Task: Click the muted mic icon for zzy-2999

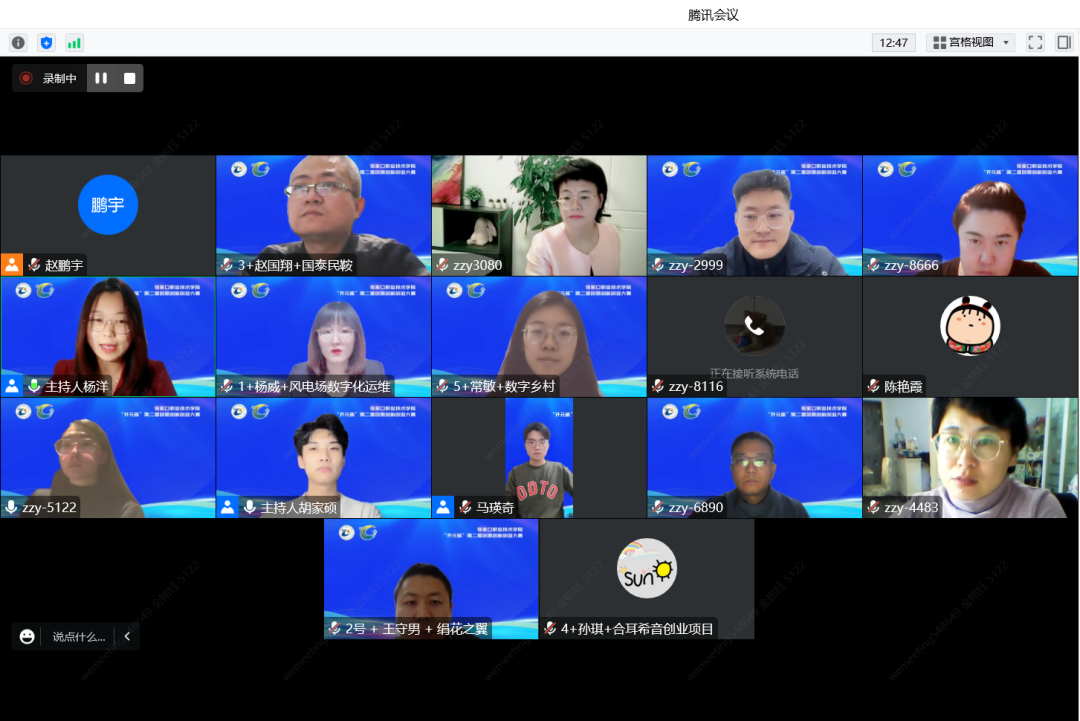Action: click(658, 265)
